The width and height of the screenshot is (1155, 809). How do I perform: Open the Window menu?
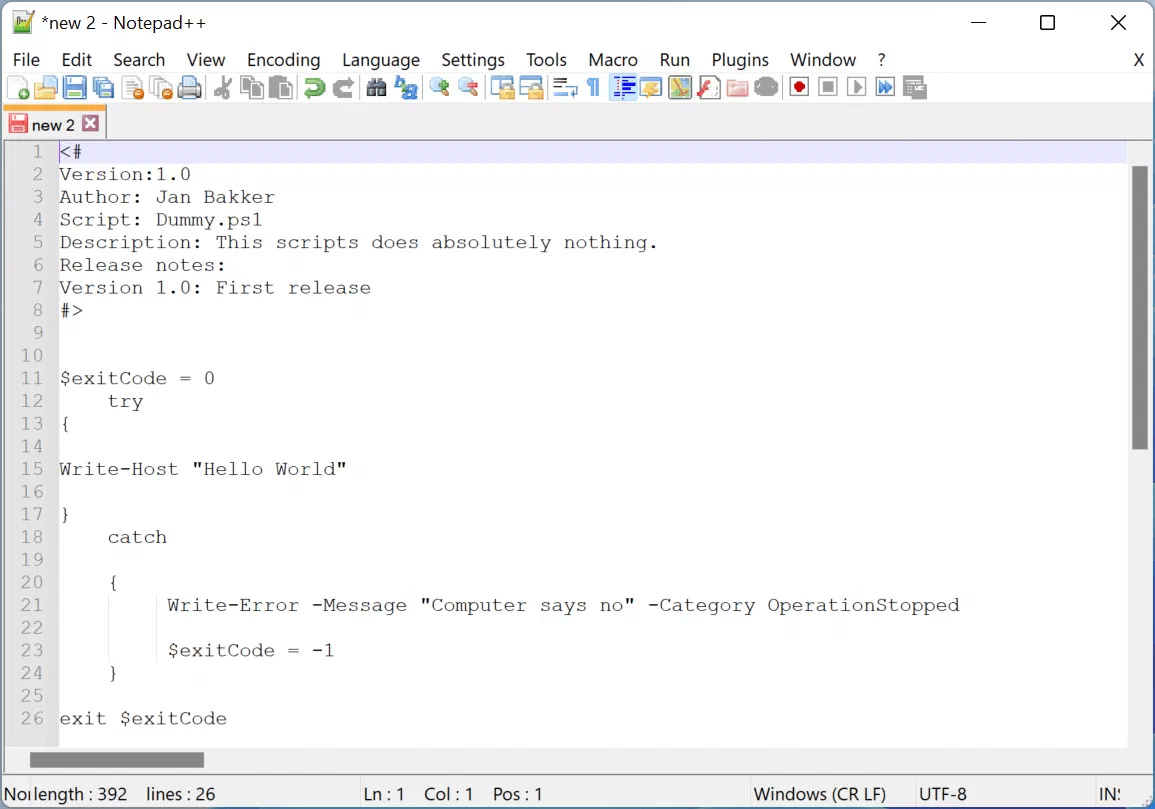[823, 60]
